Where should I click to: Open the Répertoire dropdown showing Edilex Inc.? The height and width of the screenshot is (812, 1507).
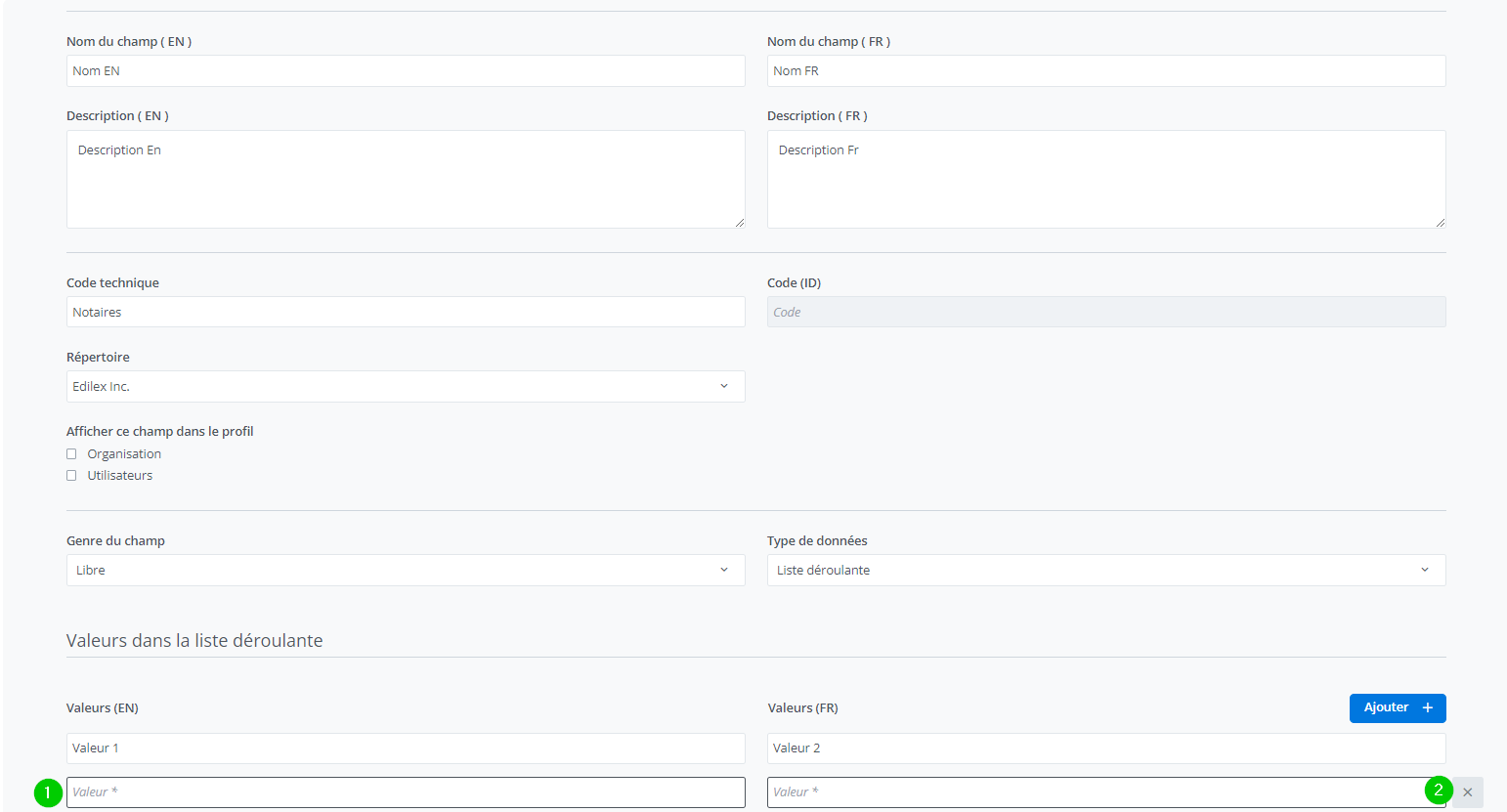405,386
